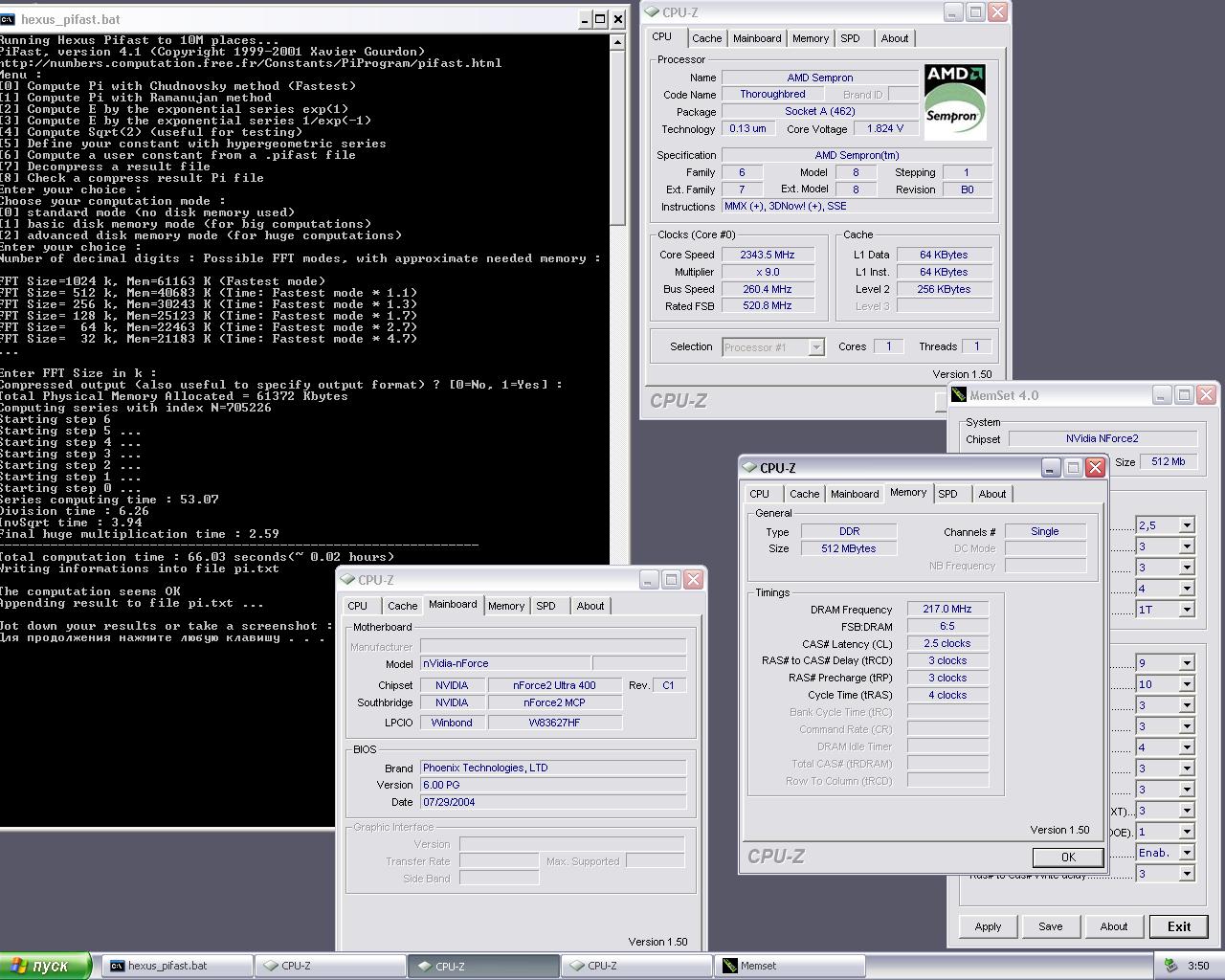Click the Cycle Time value 4 clocks
The width and height of the screenshot is (1225, 980).
point(947,695)
